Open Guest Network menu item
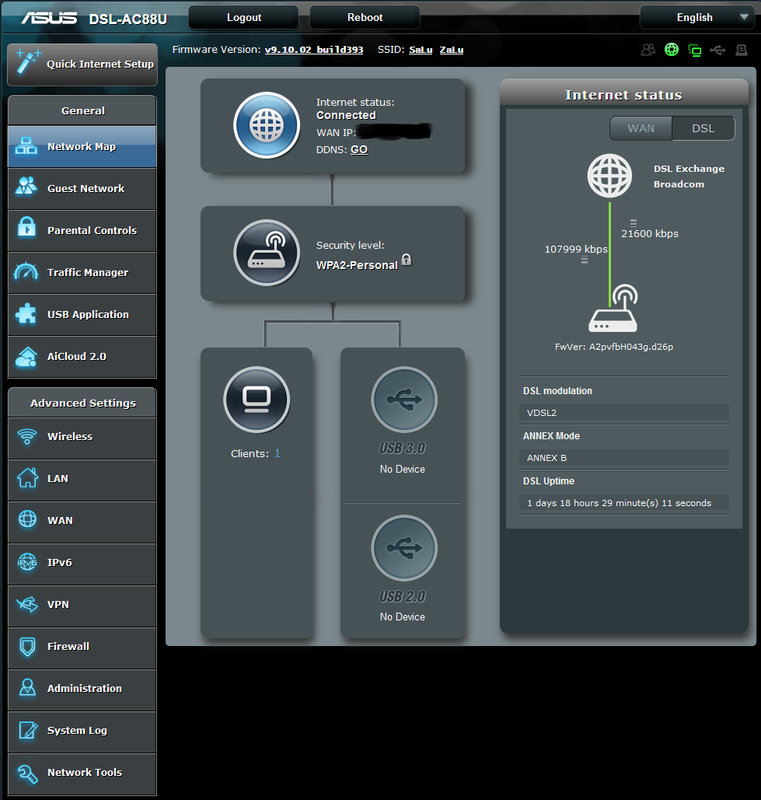The width and height of the screenshot is (761, 800). pos(82,188)
